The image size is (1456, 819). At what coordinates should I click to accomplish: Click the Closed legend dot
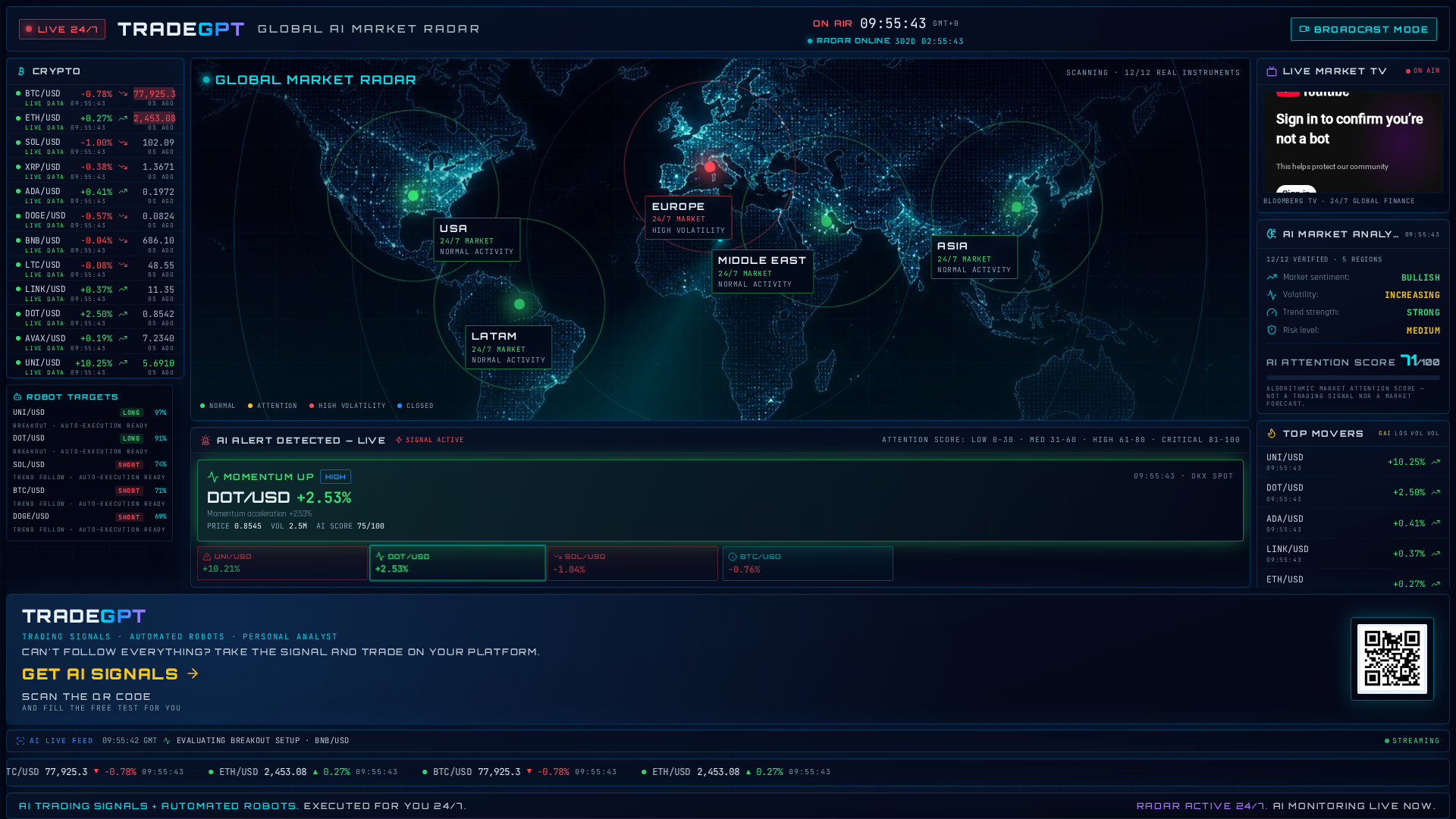[400, 406]
